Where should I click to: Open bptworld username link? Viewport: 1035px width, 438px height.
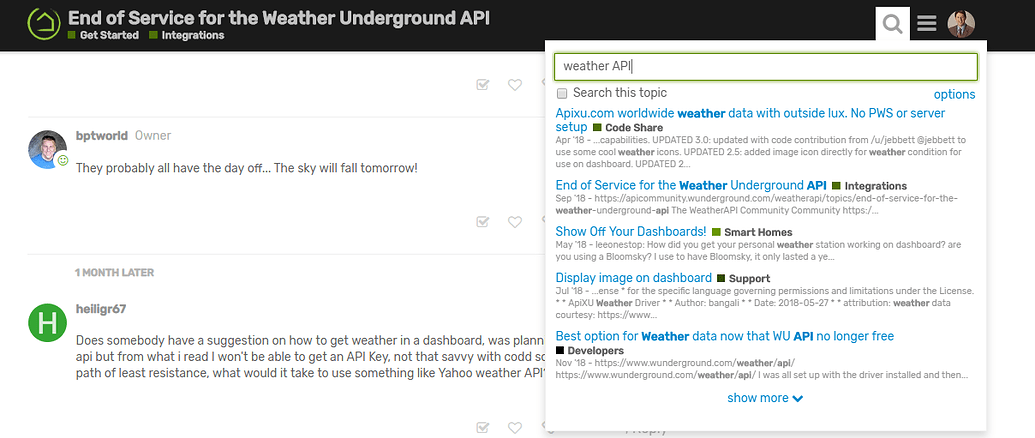point(102,136)
